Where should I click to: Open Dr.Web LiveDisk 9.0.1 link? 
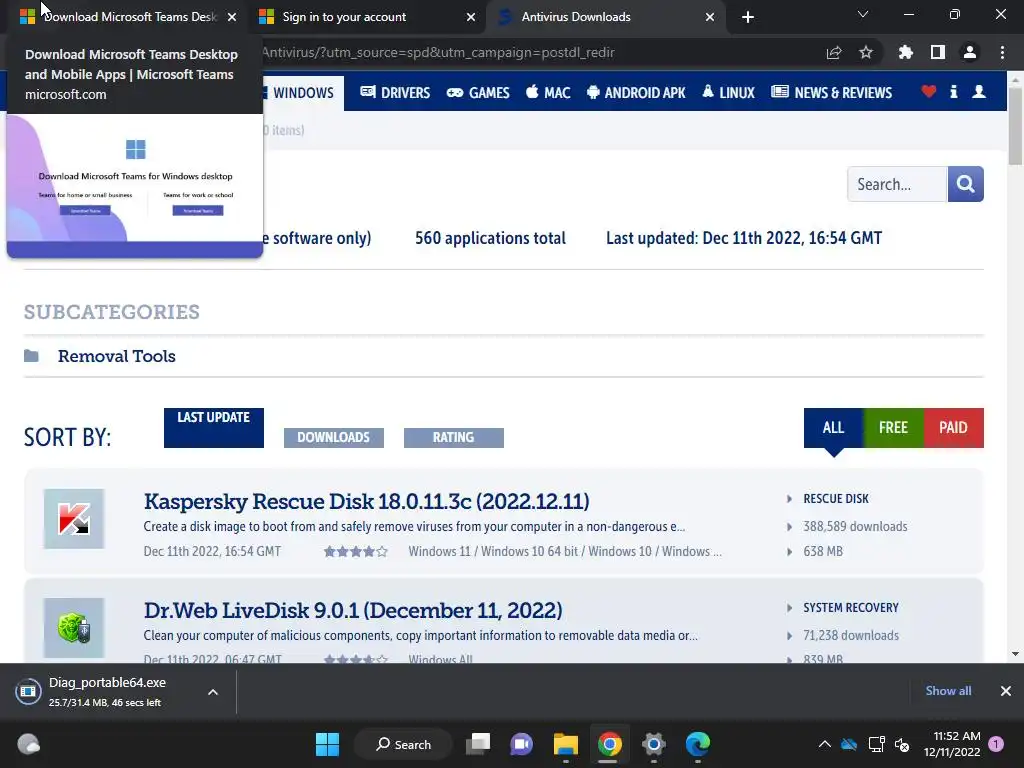pyautogui.click(x=353, y=611)
